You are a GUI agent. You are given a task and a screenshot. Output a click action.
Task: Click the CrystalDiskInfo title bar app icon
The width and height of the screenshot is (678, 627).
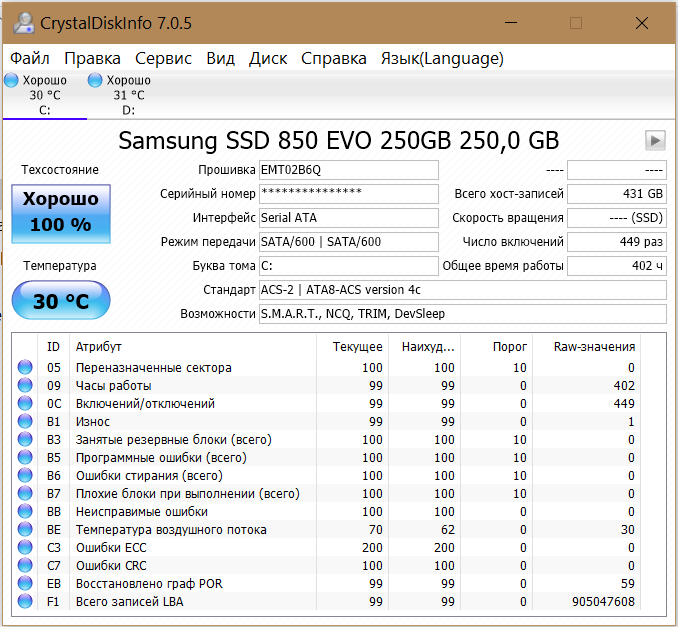[x=24, y=23]
